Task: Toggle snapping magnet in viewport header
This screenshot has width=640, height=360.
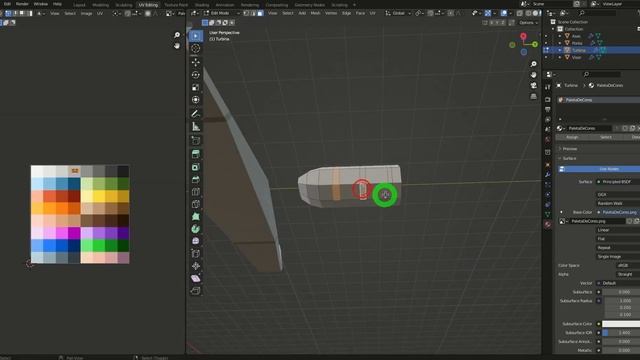Action: click(x=430, y=13)
